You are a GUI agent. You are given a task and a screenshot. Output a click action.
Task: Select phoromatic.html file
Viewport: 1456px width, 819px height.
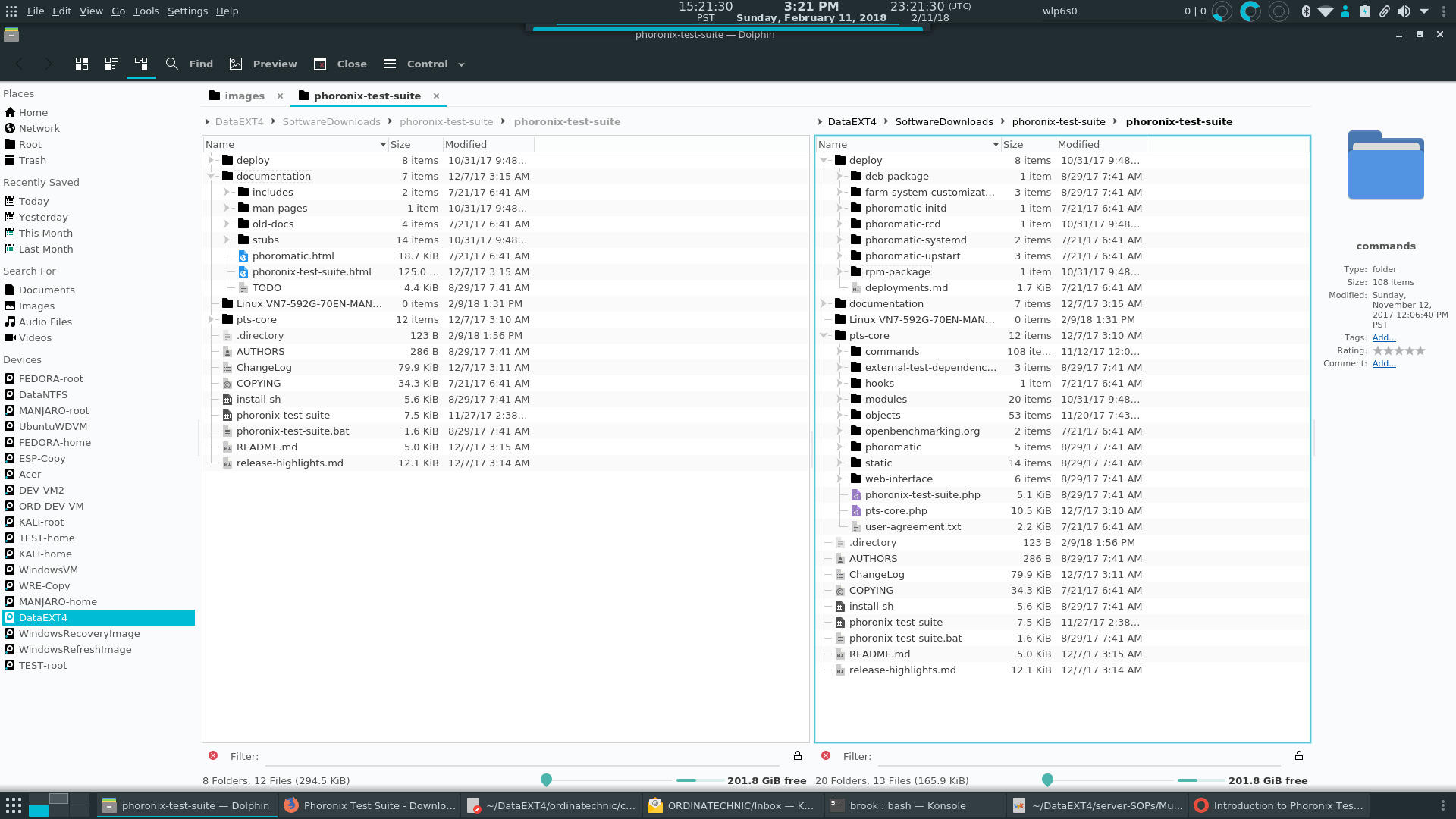click(293, 256)
